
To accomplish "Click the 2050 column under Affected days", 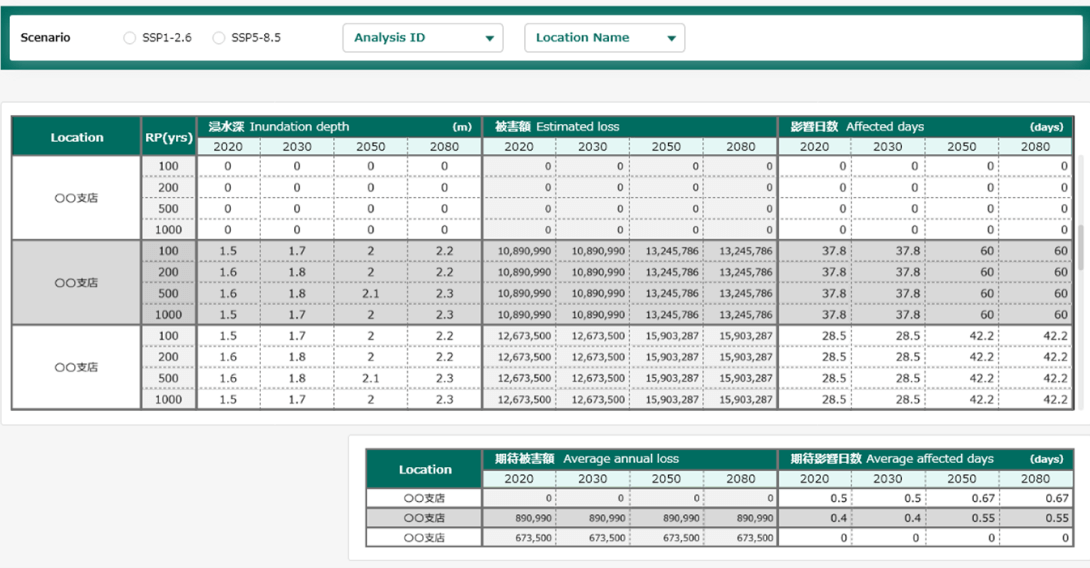I will 962,147.
